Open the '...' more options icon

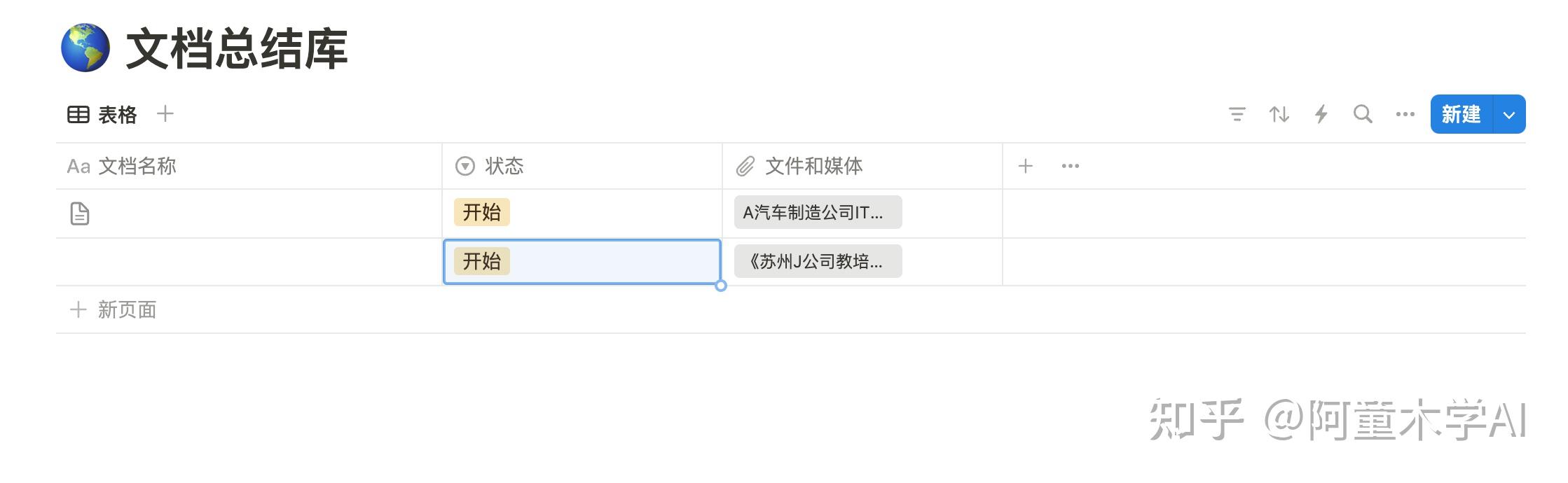click(x=1405, y=114)
